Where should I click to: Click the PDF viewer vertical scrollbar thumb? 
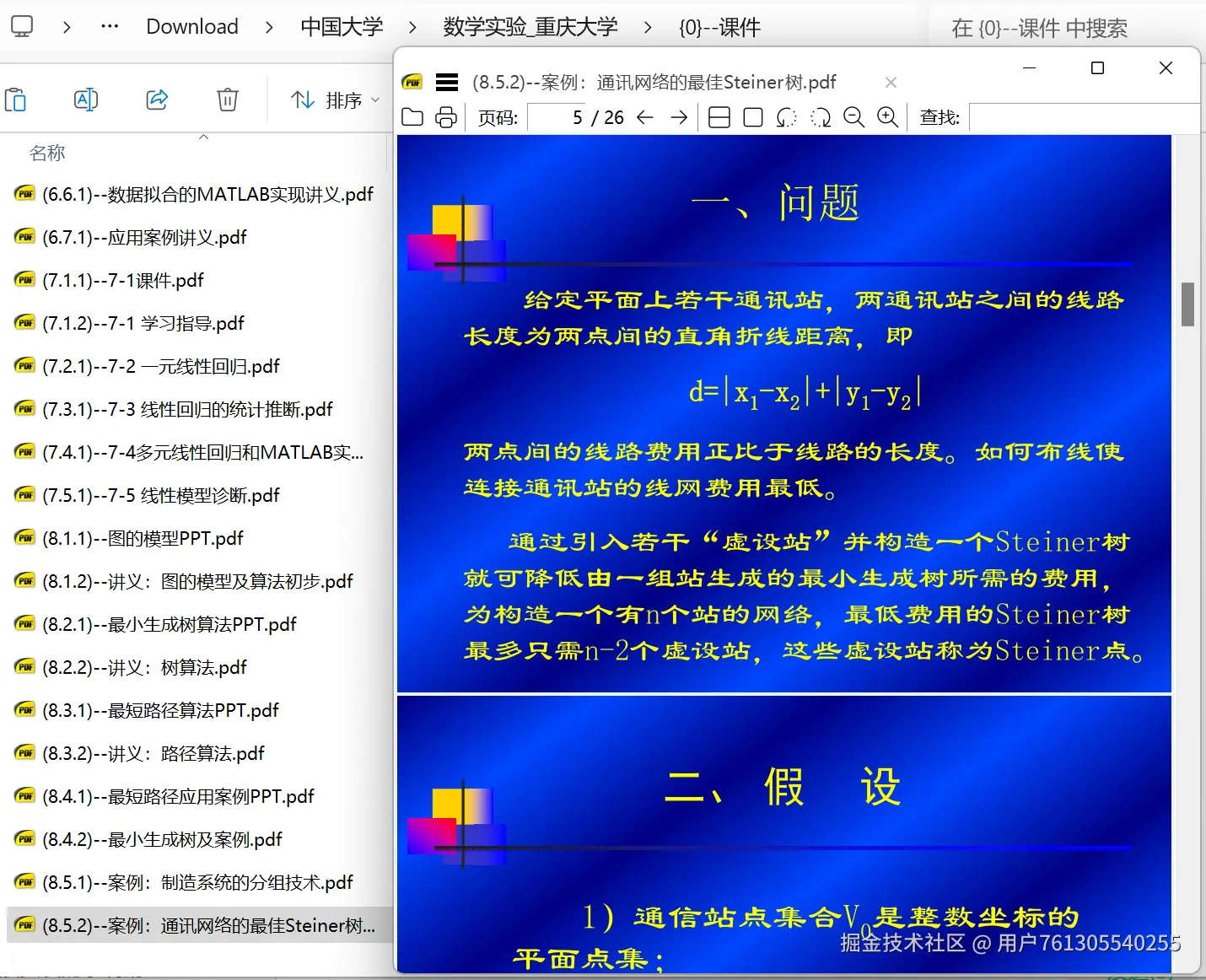coord(1188,304)
